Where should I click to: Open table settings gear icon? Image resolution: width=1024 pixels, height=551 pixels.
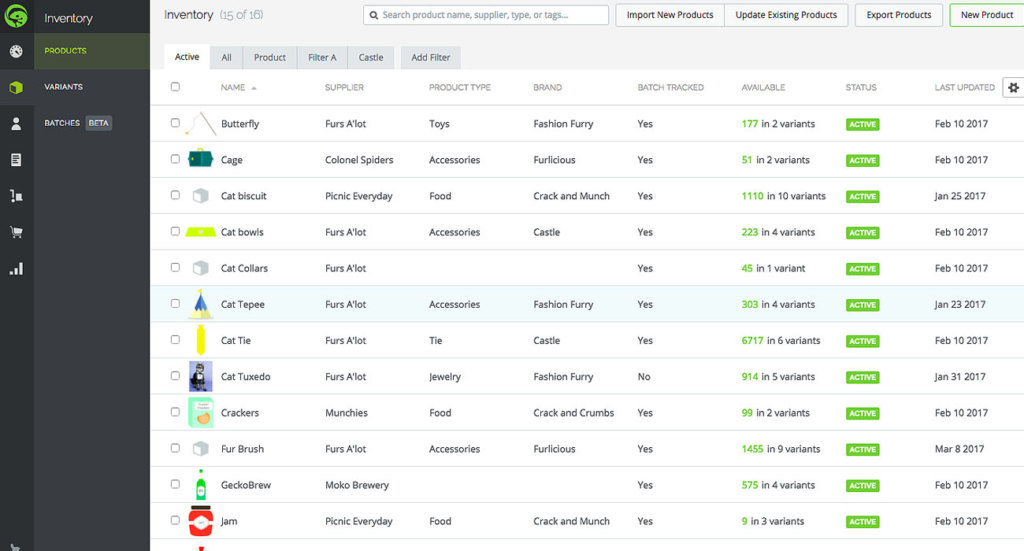[x=1013, y=87]
